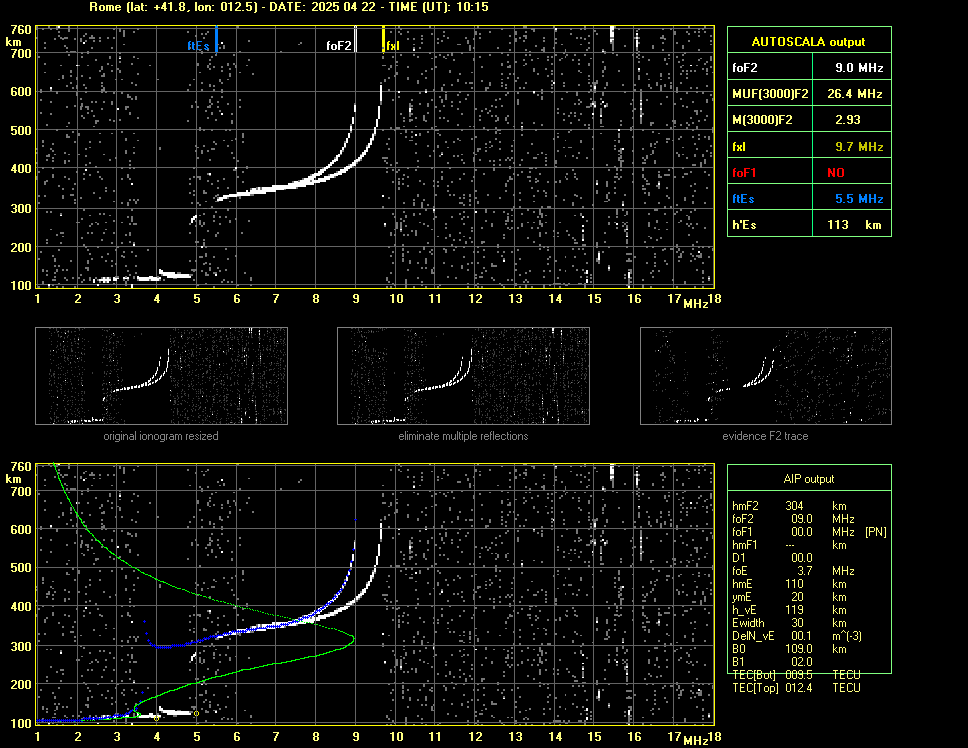Viewport: 968px width, 748px height.
Task: Click the white foF2 marker on top ionogram
Action: (355, 39)
